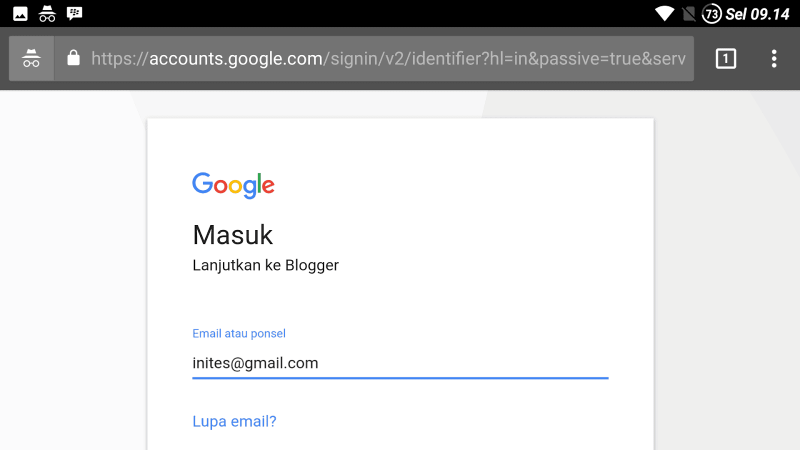Tap the Wi-Fi signal status icon
This screenshot has width=800, height=450.
[664, 14]
